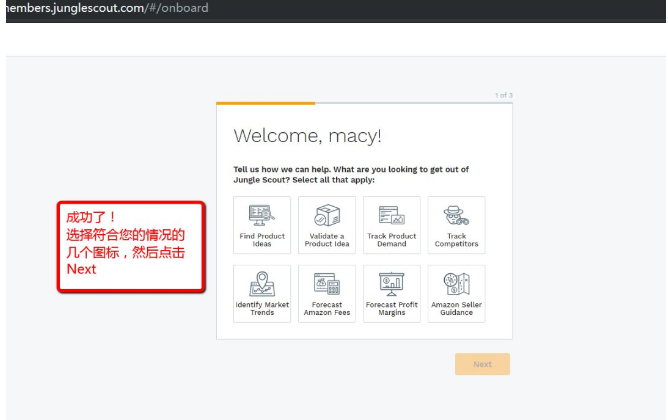
Task: Choose the Identify Market Trends tile
Action: click(x=262, y=294)
